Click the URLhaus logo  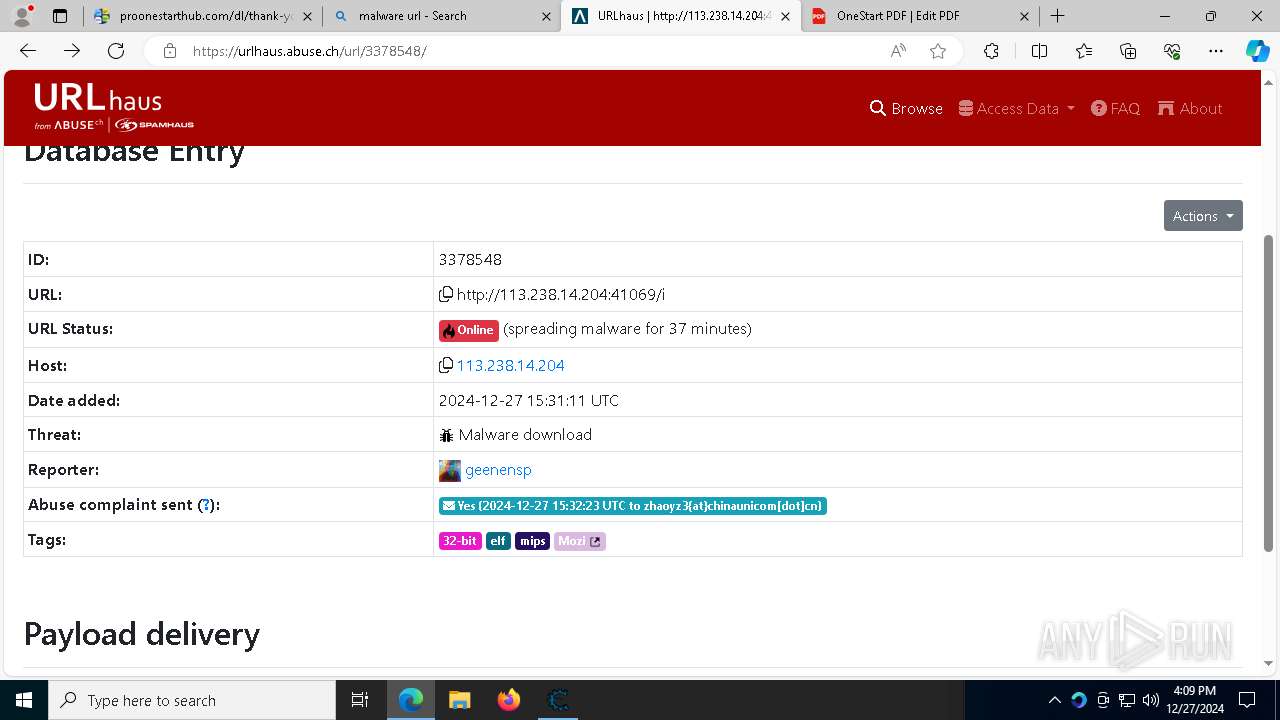113,107
